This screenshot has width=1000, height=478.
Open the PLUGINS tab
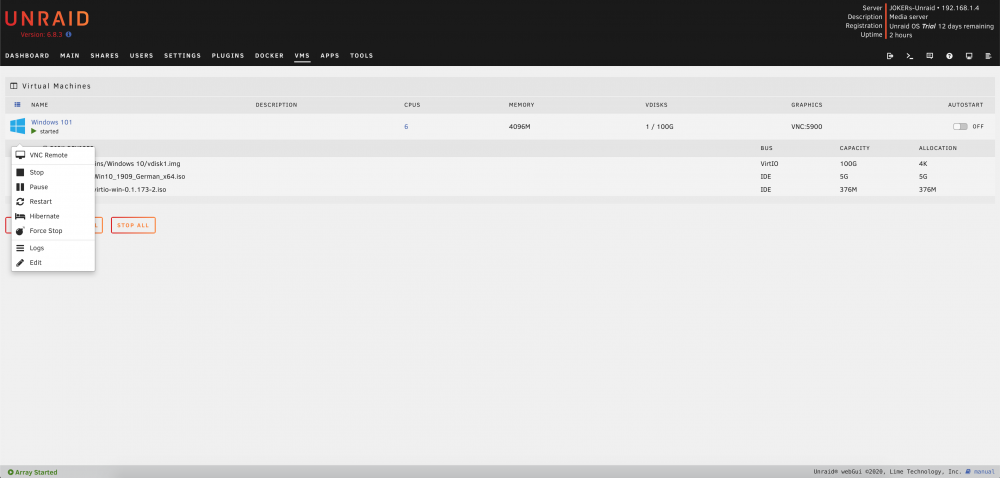[x=228, y=56]
